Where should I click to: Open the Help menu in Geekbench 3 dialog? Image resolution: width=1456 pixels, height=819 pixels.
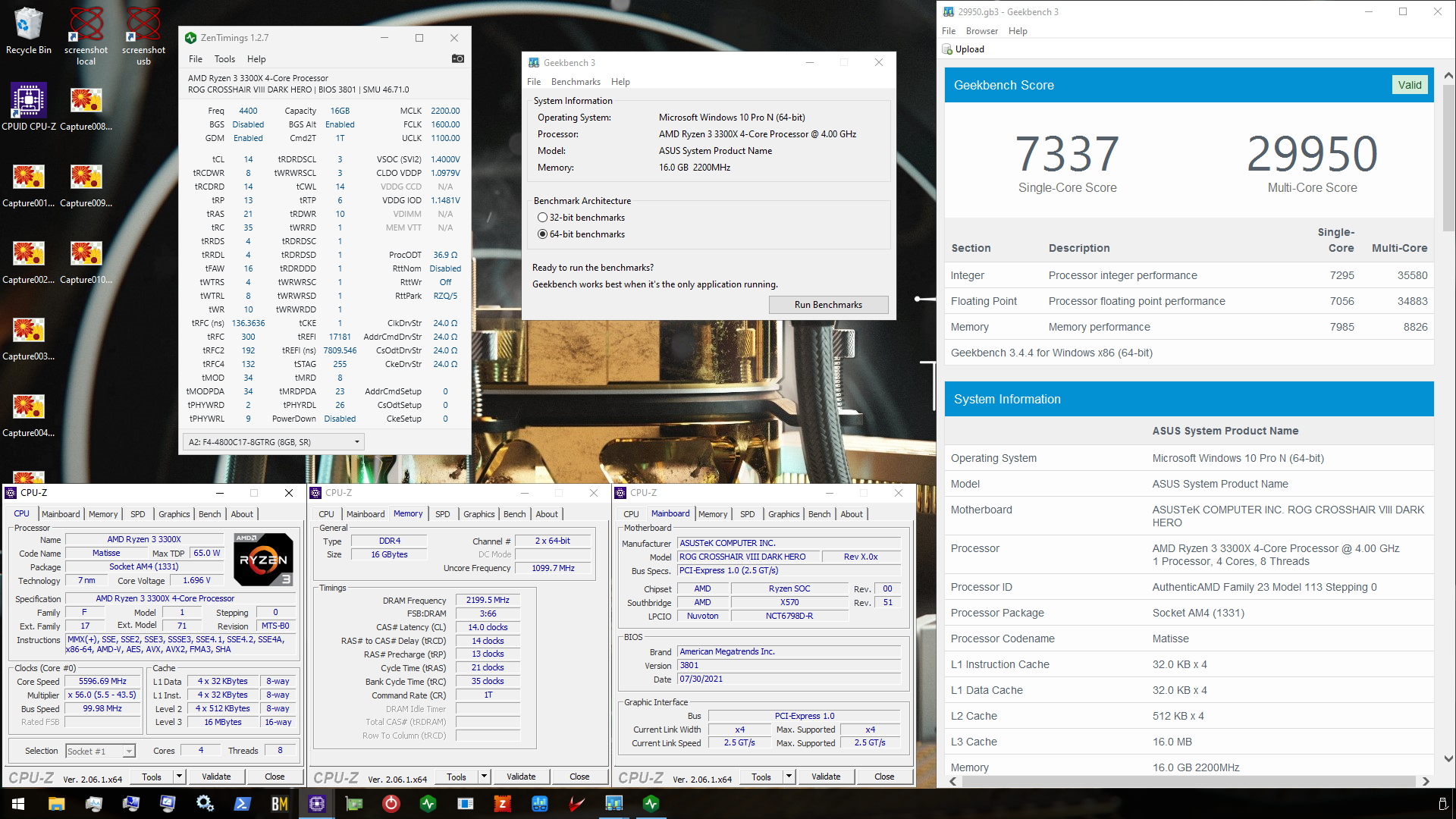click(620, 82)
